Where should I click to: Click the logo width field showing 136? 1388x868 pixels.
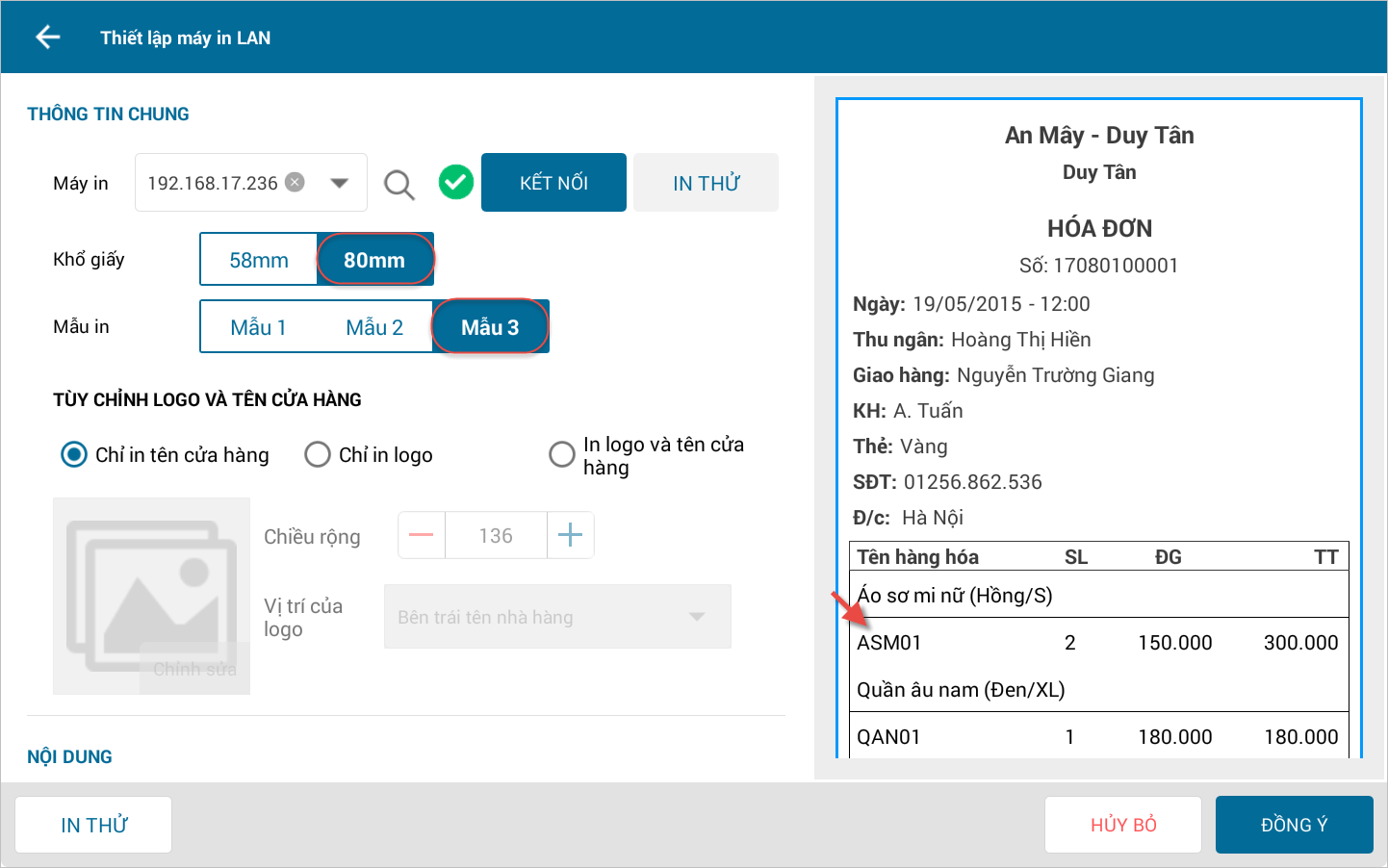tap(496, 535)
